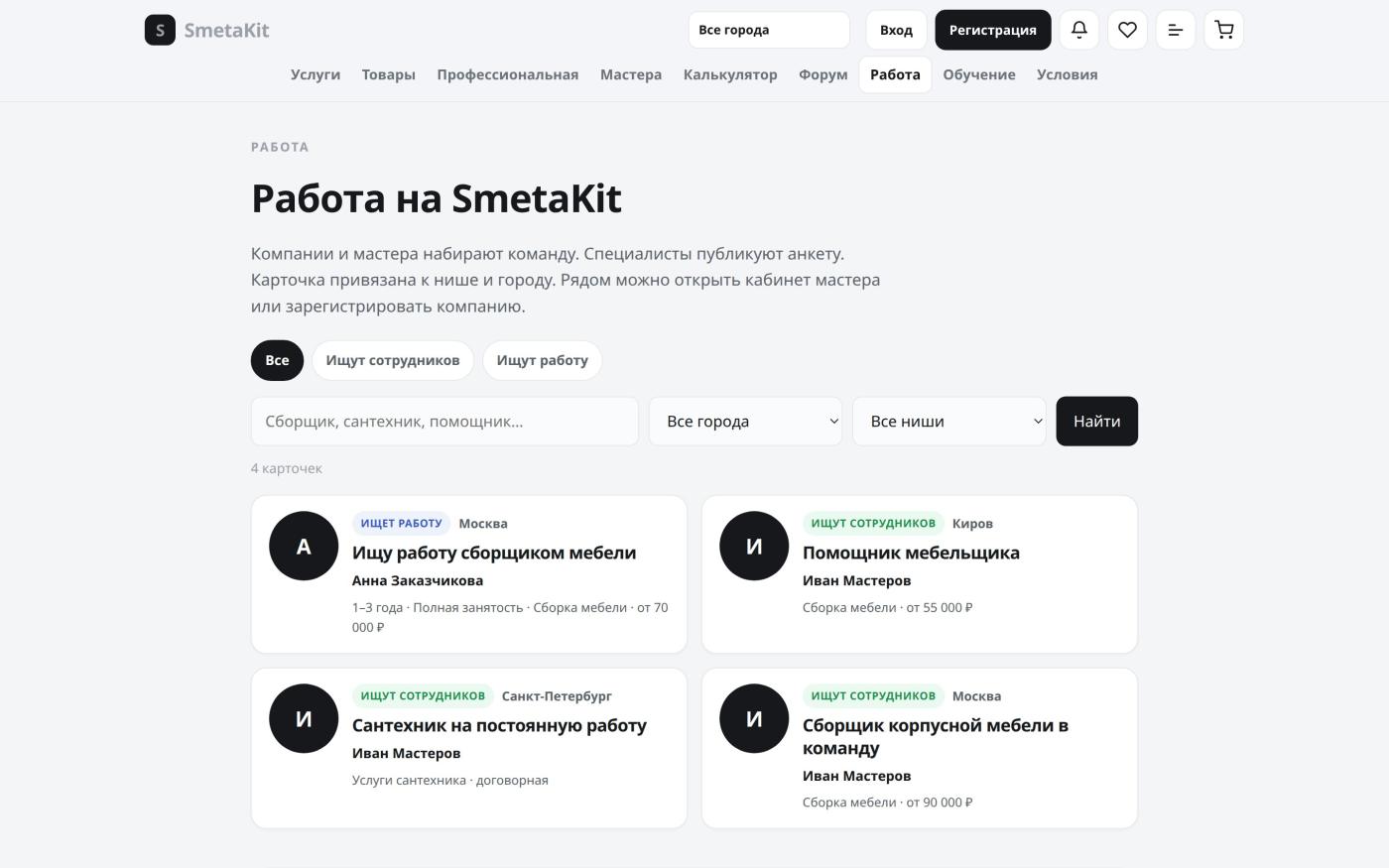The width and height of the screenshot is (1389, 868).
Task: Open the Все ниши dropdown
Action: 949,422
